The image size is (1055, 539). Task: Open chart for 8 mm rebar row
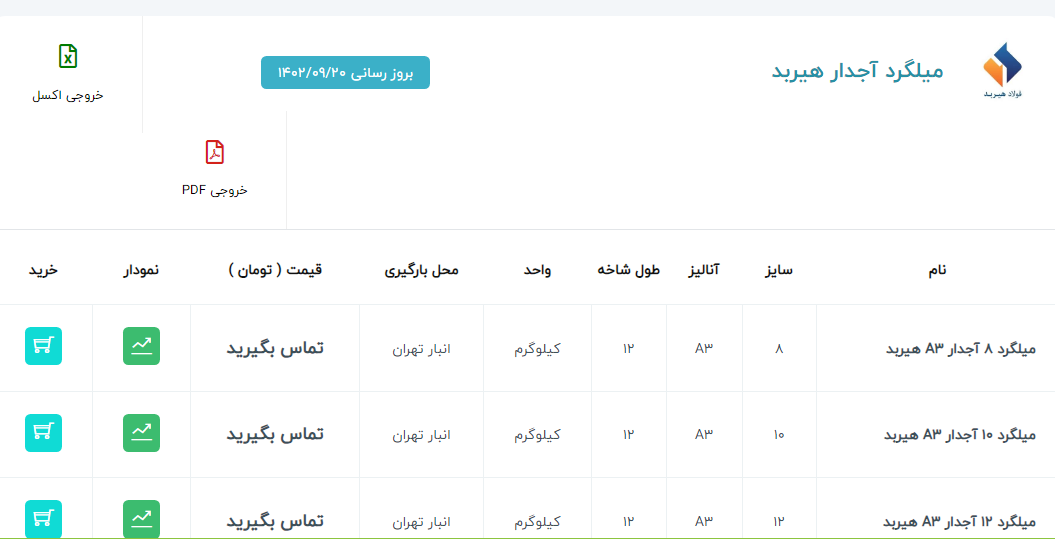pos(141,346)
